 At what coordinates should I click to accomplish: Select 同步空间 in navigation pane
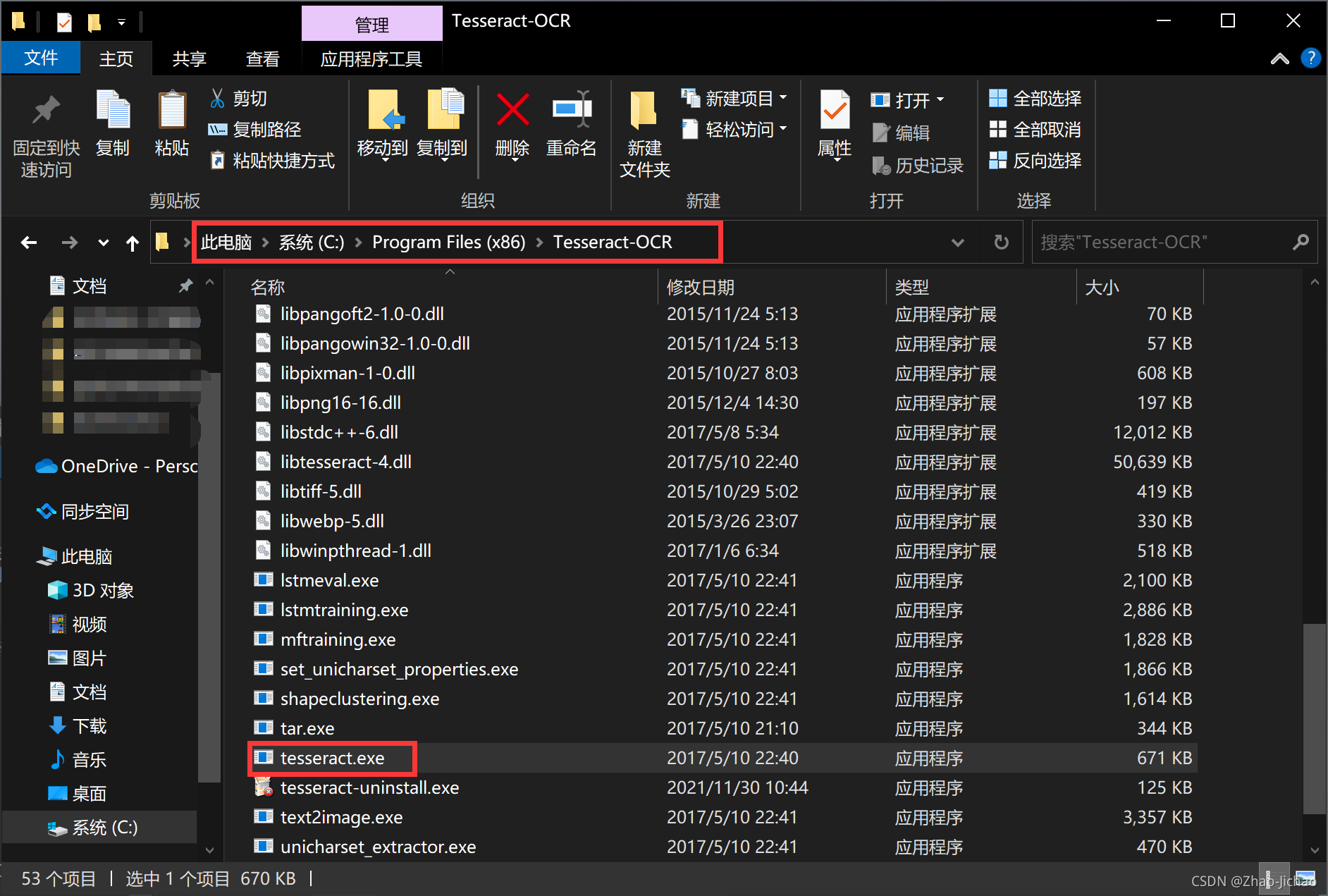(x=83, y=511)
